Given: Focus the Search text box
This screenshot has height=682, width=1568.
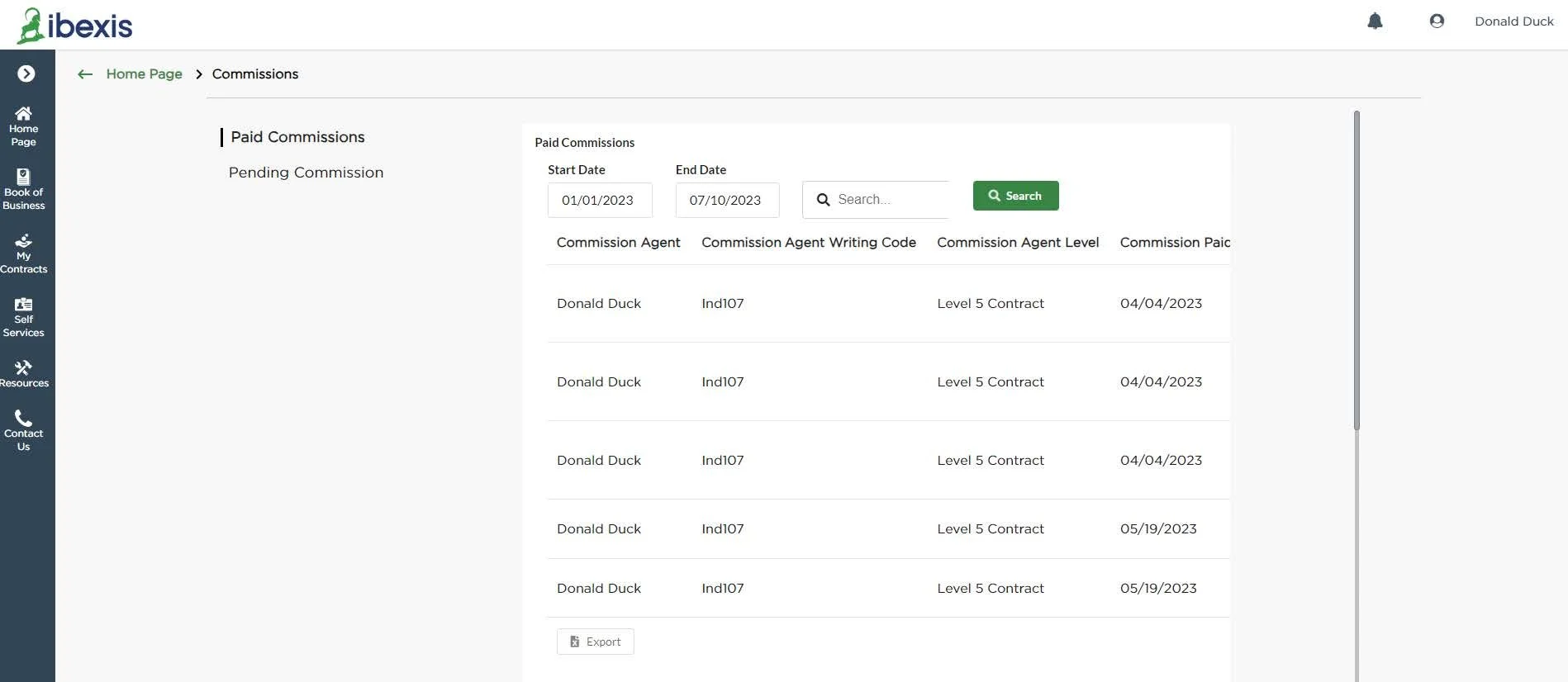Looking at the screenshot, I should pos(876,200).
